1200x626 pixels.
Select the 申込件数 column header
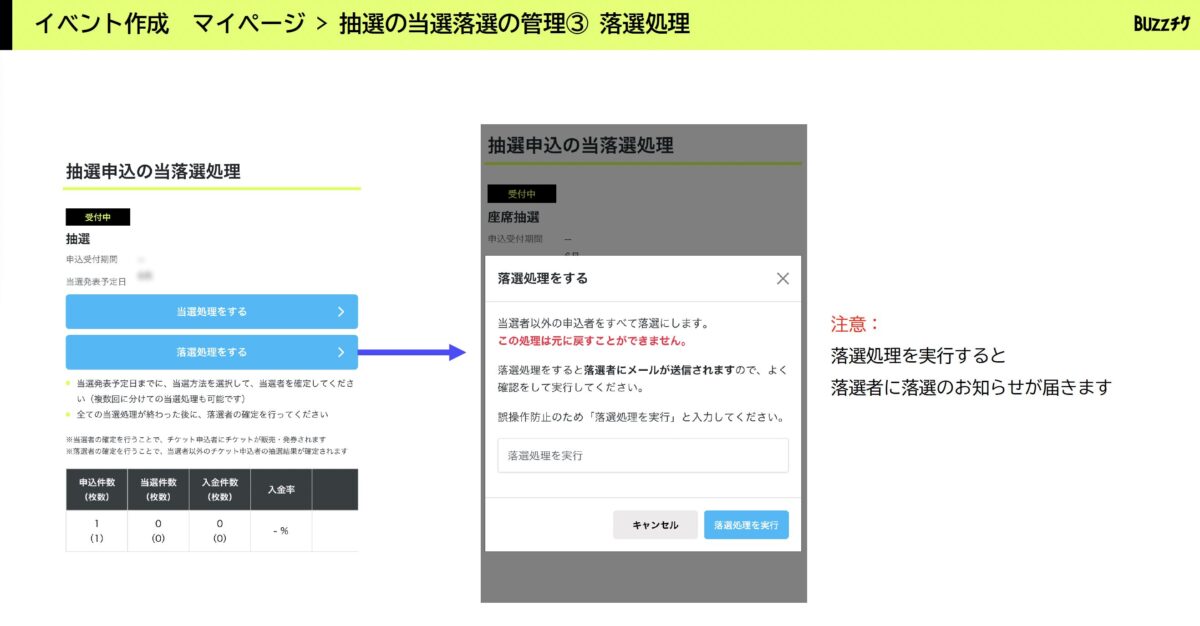tap(97, 489)
